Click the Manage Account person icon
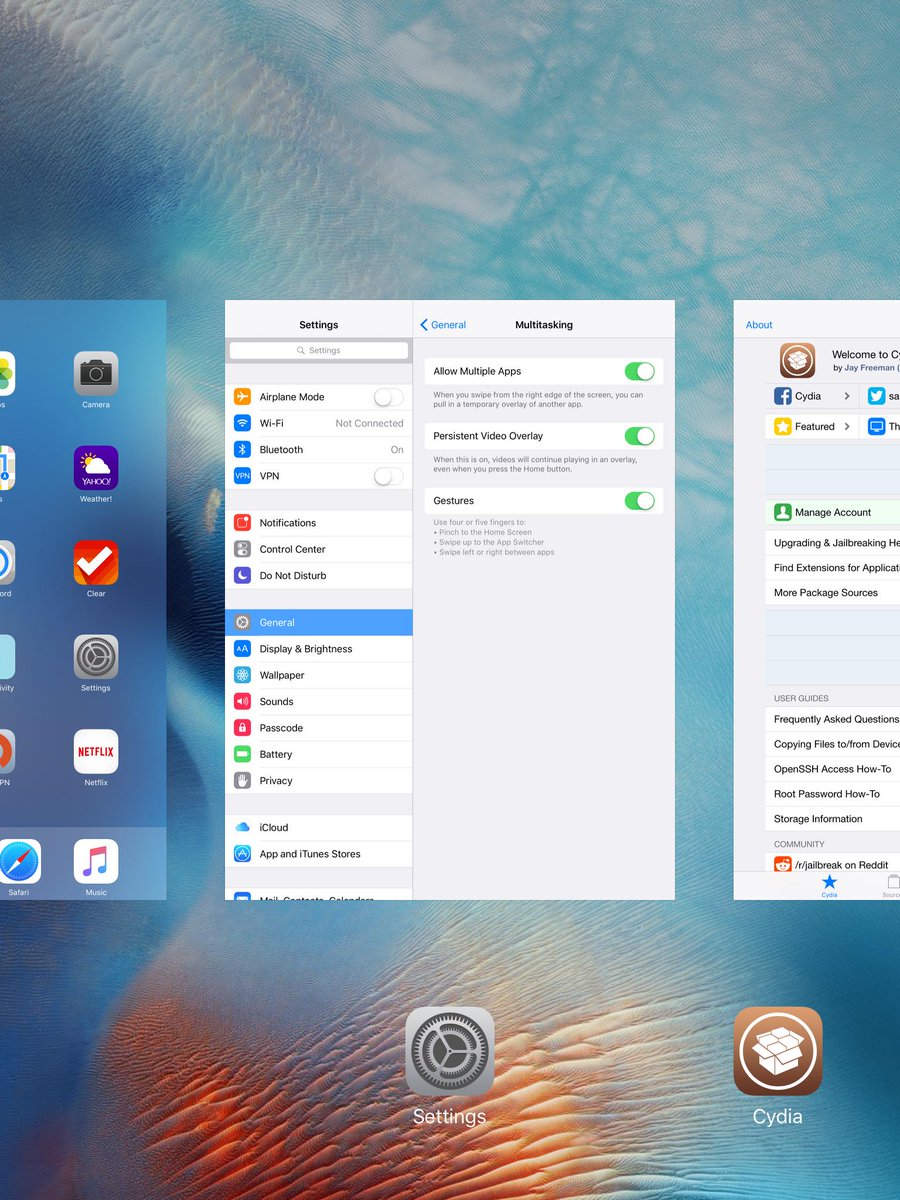Viewport: 900px width, 1200px height. (x=783, y=512)
